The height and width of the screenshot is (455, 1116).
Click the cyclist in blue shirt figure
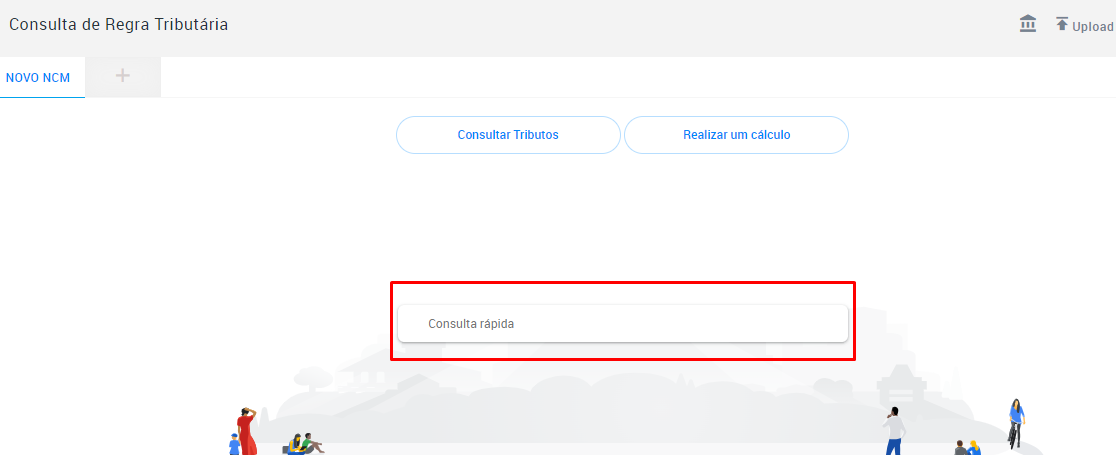pos(1016,423)
